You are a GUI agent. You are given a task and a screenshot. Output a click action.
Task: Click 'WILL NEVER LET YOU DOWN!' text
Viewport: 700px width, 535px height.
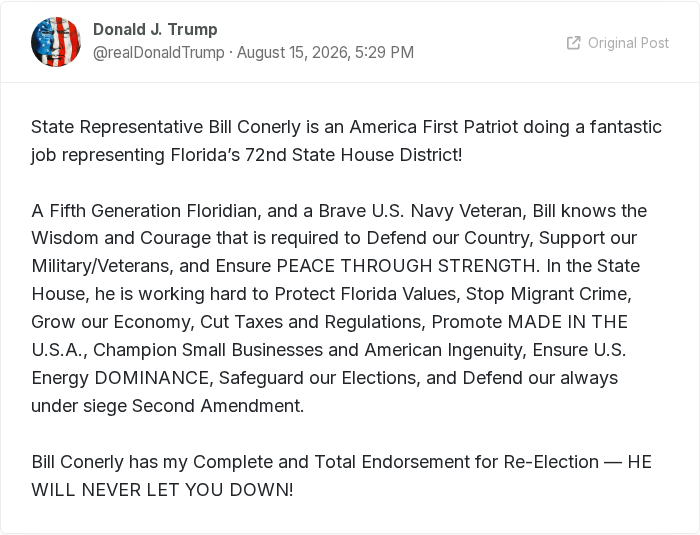(x=162, y=490)
